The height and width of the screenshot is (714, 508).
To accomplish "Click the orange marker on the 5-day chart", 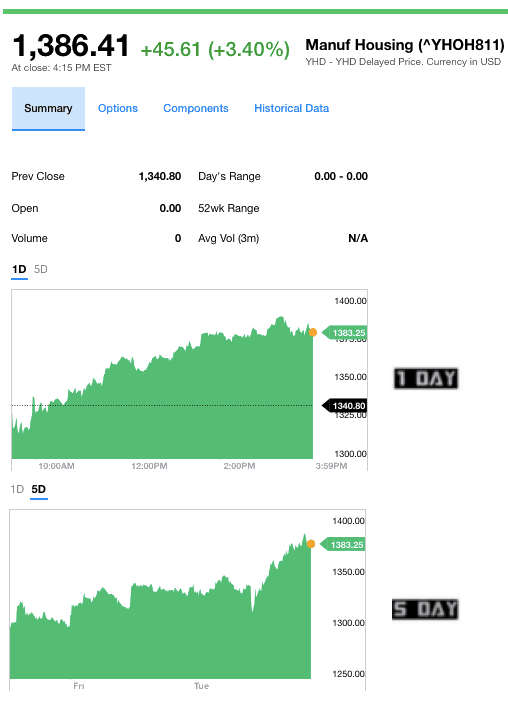I will point(311,544).
